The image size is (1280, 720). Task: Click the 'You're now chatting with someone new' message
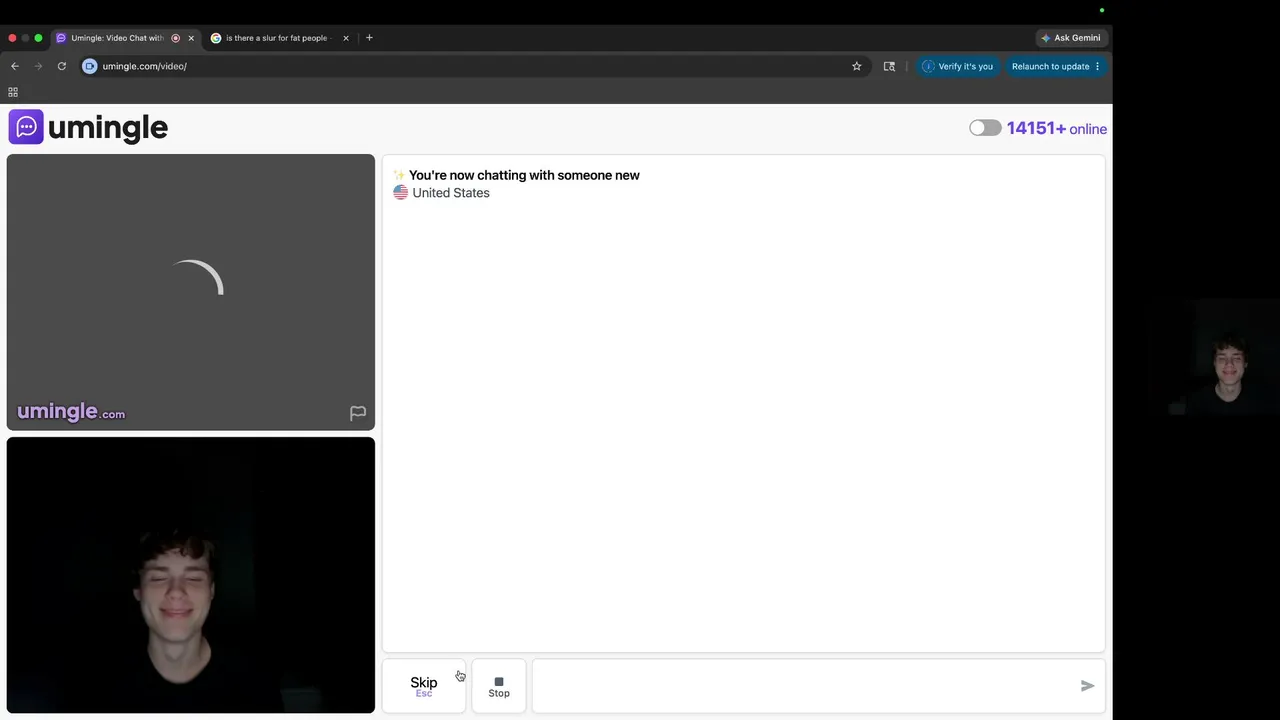524,175
